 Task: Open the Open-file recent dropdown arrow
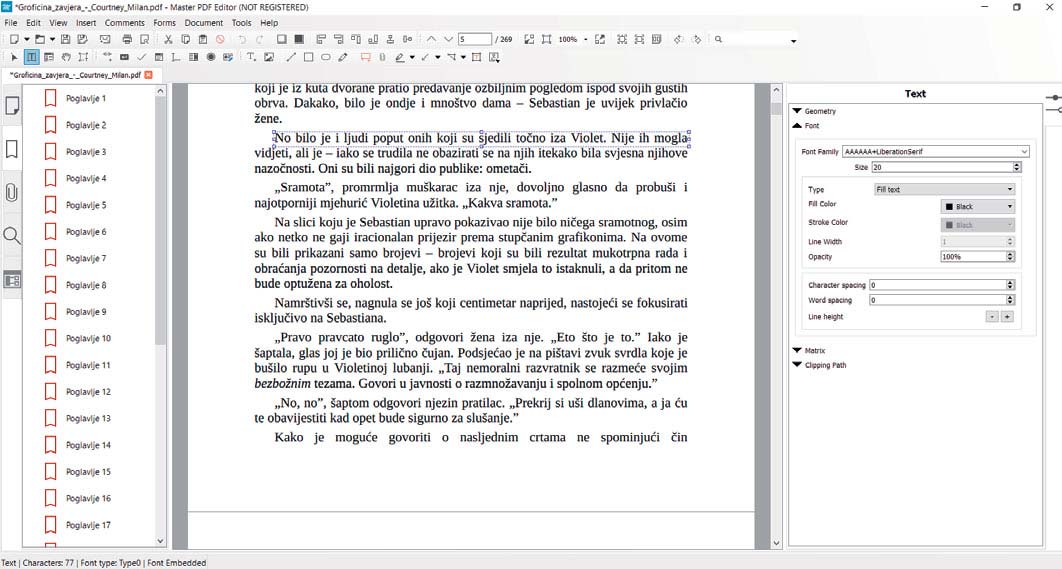(52, 39)
